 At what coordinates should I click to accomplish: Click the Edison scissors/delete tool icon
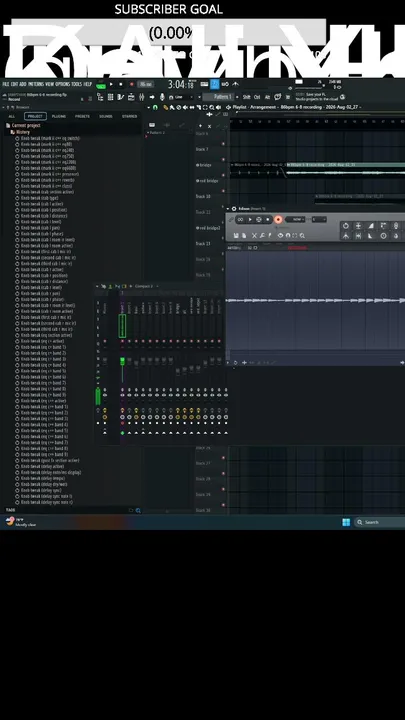[254, 236]
